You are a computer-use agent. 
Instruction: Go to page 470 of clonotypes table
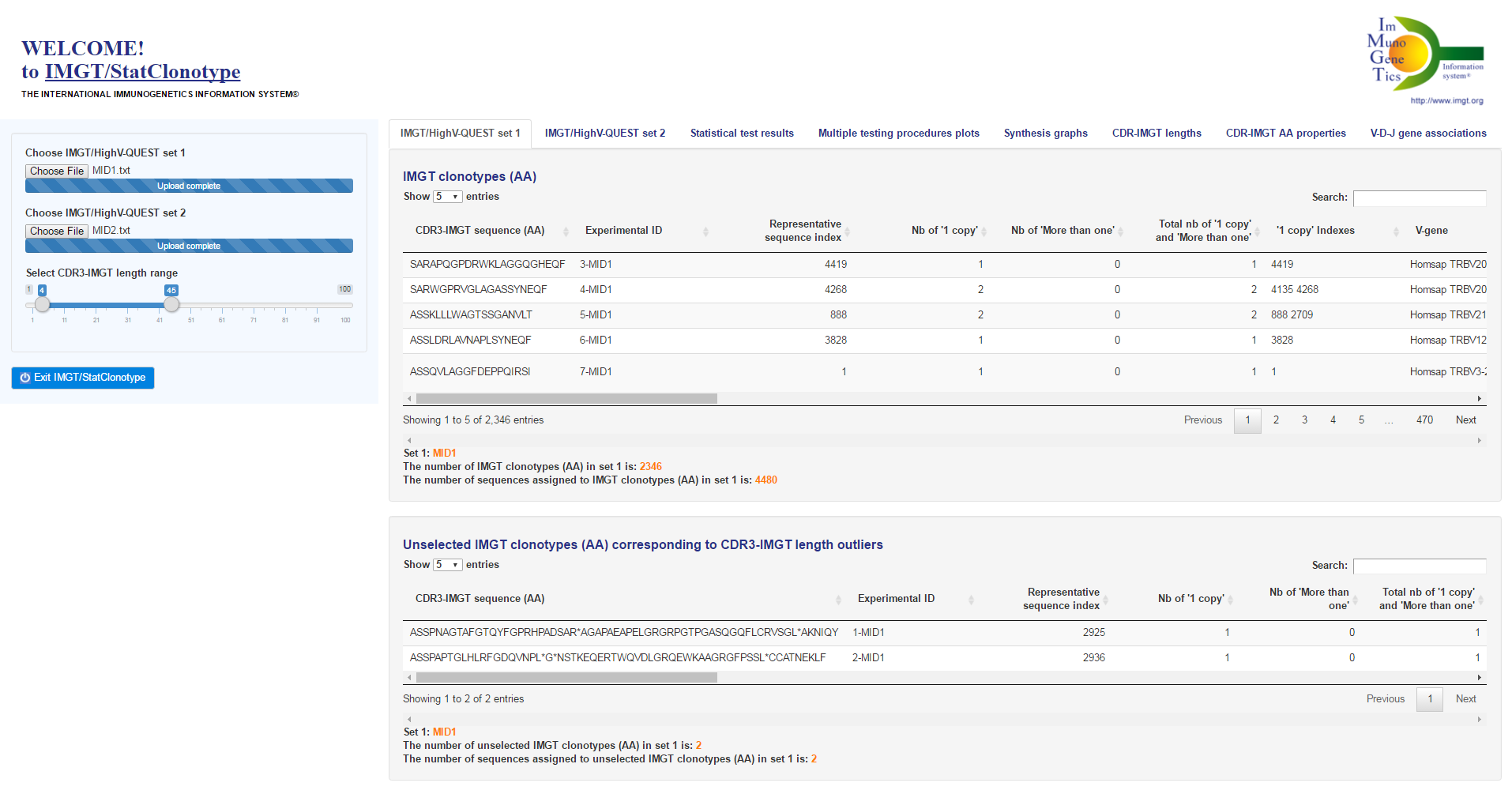point(1424,420)
